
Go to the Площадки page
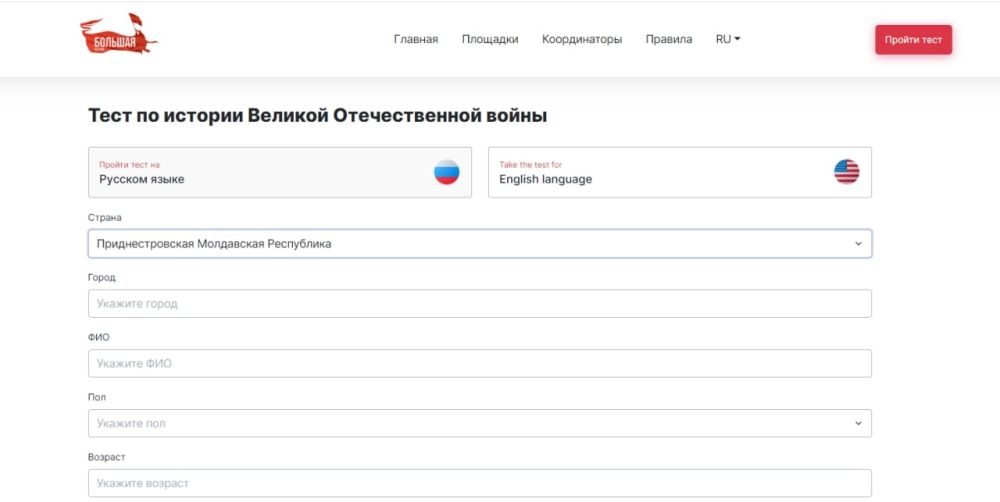(x=490, y=40)
